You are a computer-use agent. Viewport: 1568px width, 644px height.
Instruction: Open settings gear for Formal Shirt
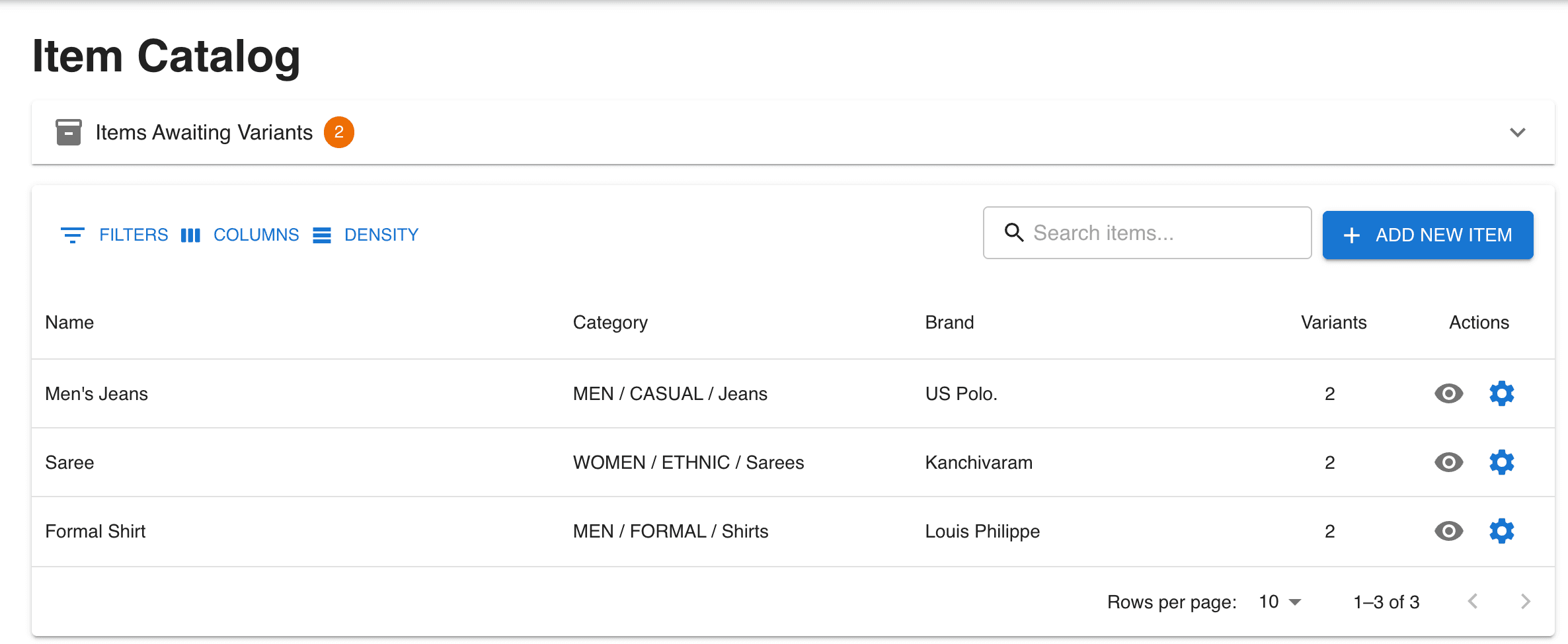click(1501, 531)
